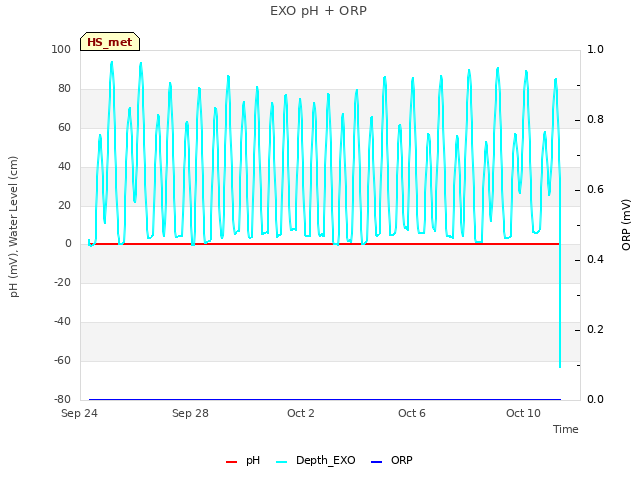Click the 40 tick on left axis

point(64,167)
